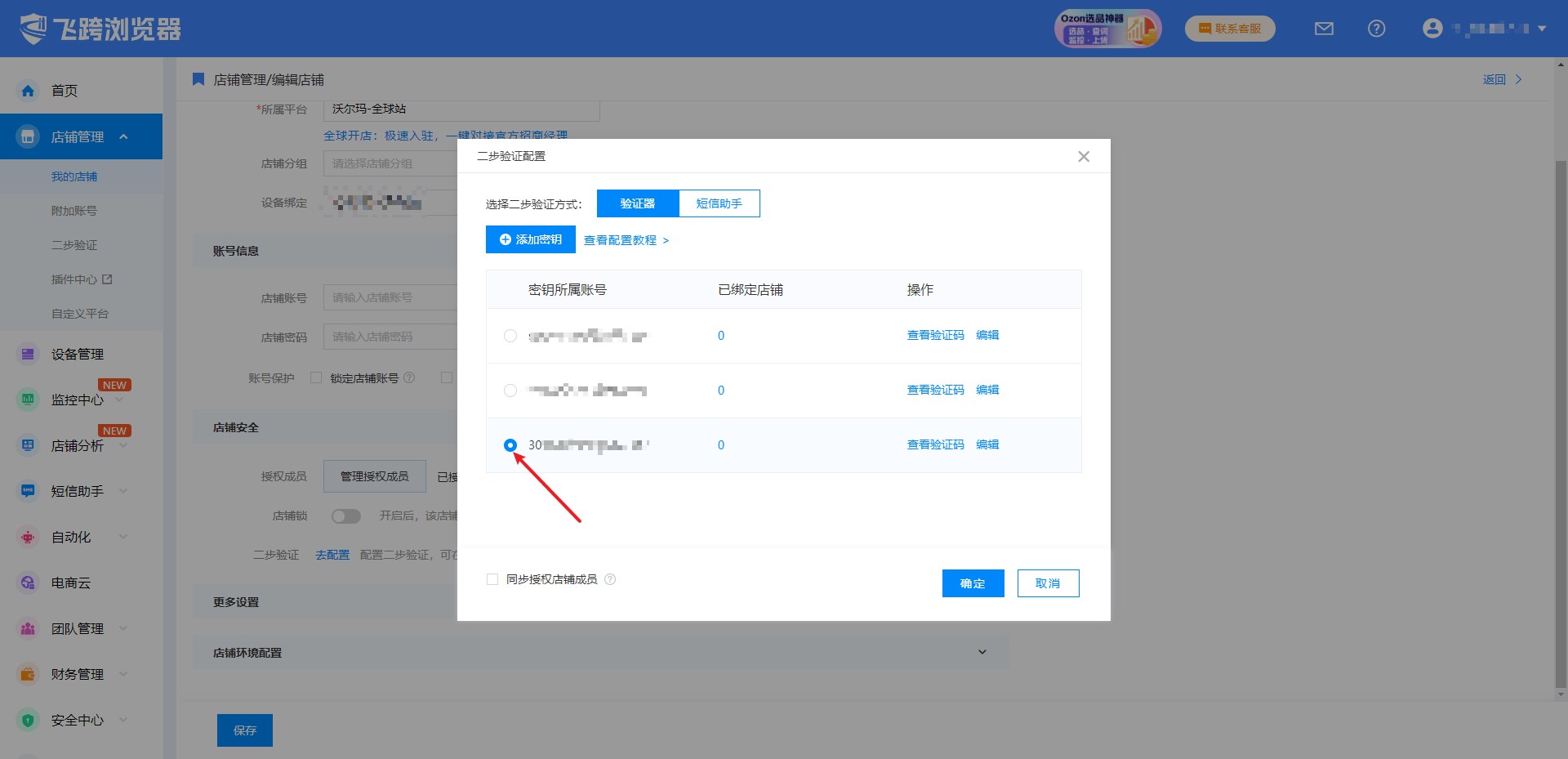Click the 确定 confirm button
The height and width of the screenshot is (759, 1568).
tap(973, 583)
